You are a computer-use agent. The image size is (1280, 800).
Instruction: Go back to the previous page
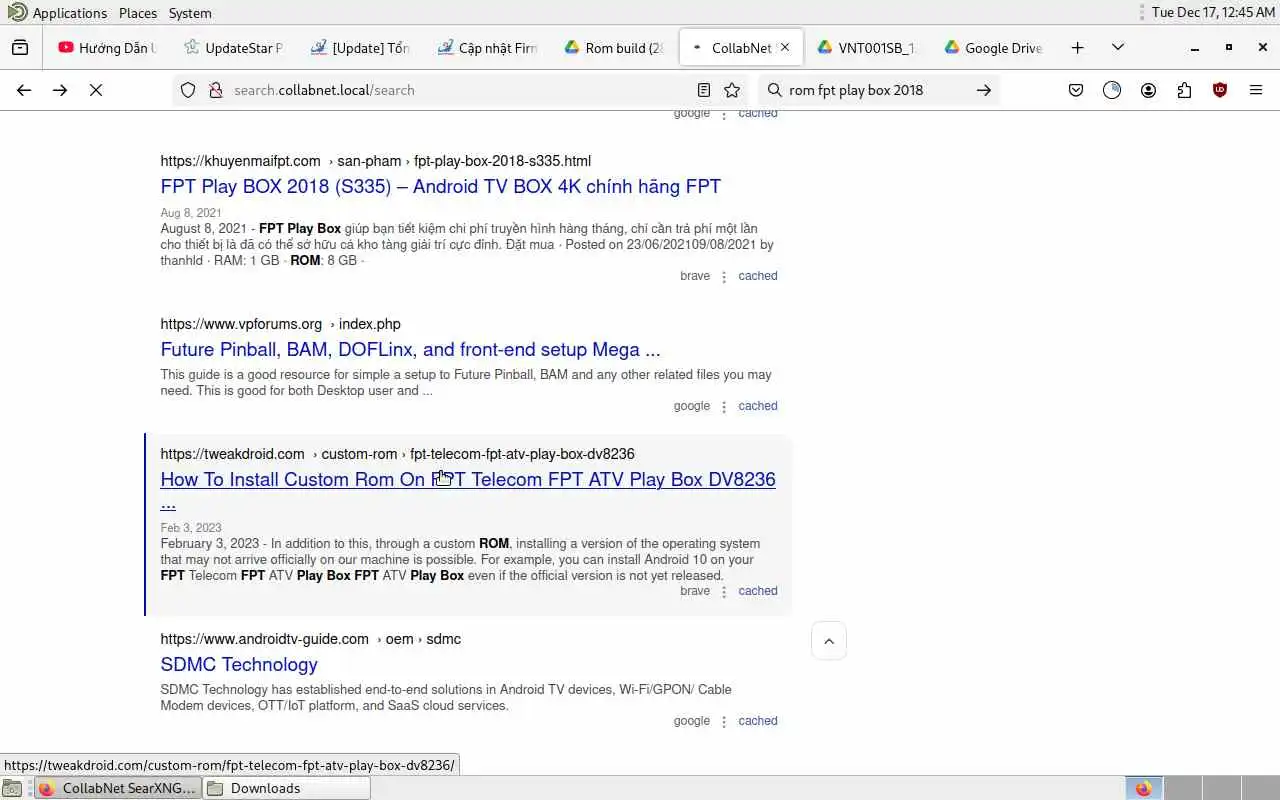pos(24,90)
